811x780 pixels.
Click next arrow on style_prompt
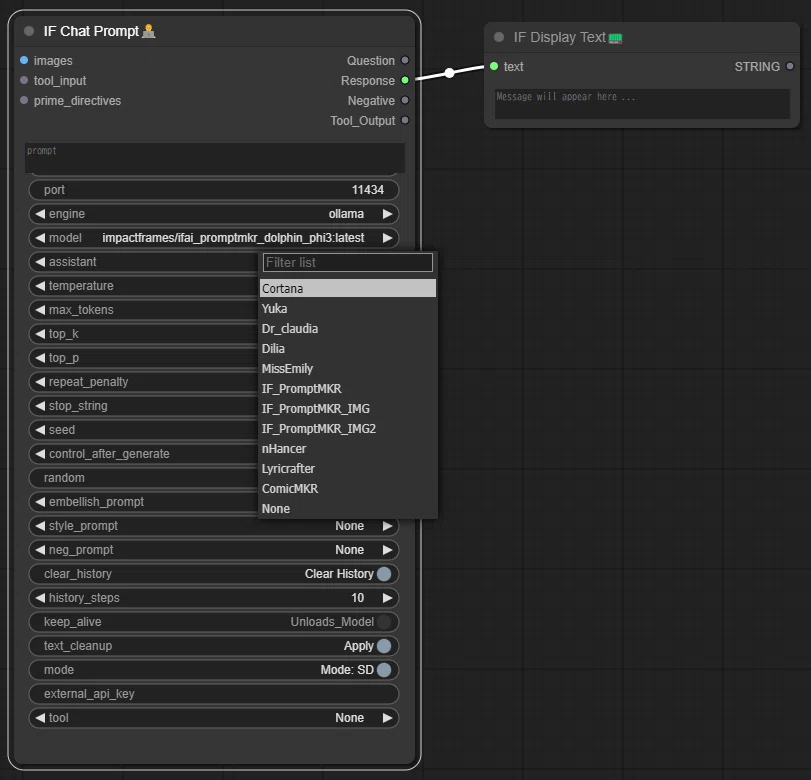(387, 526)
